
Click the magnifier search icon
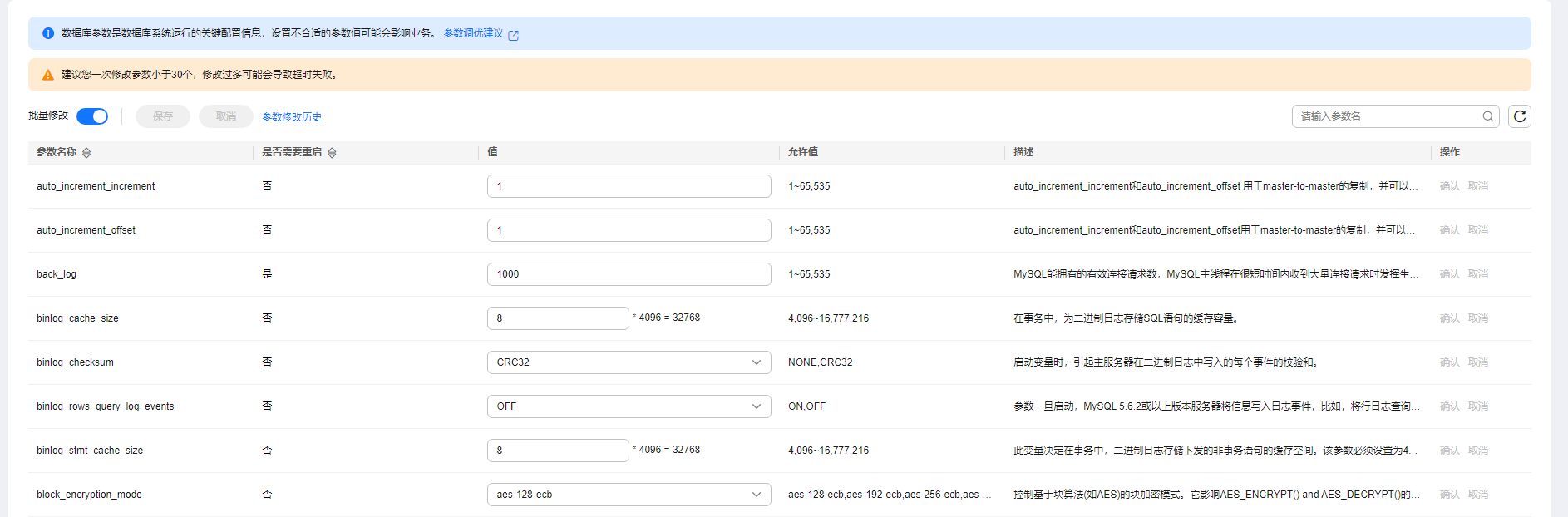1487,116
